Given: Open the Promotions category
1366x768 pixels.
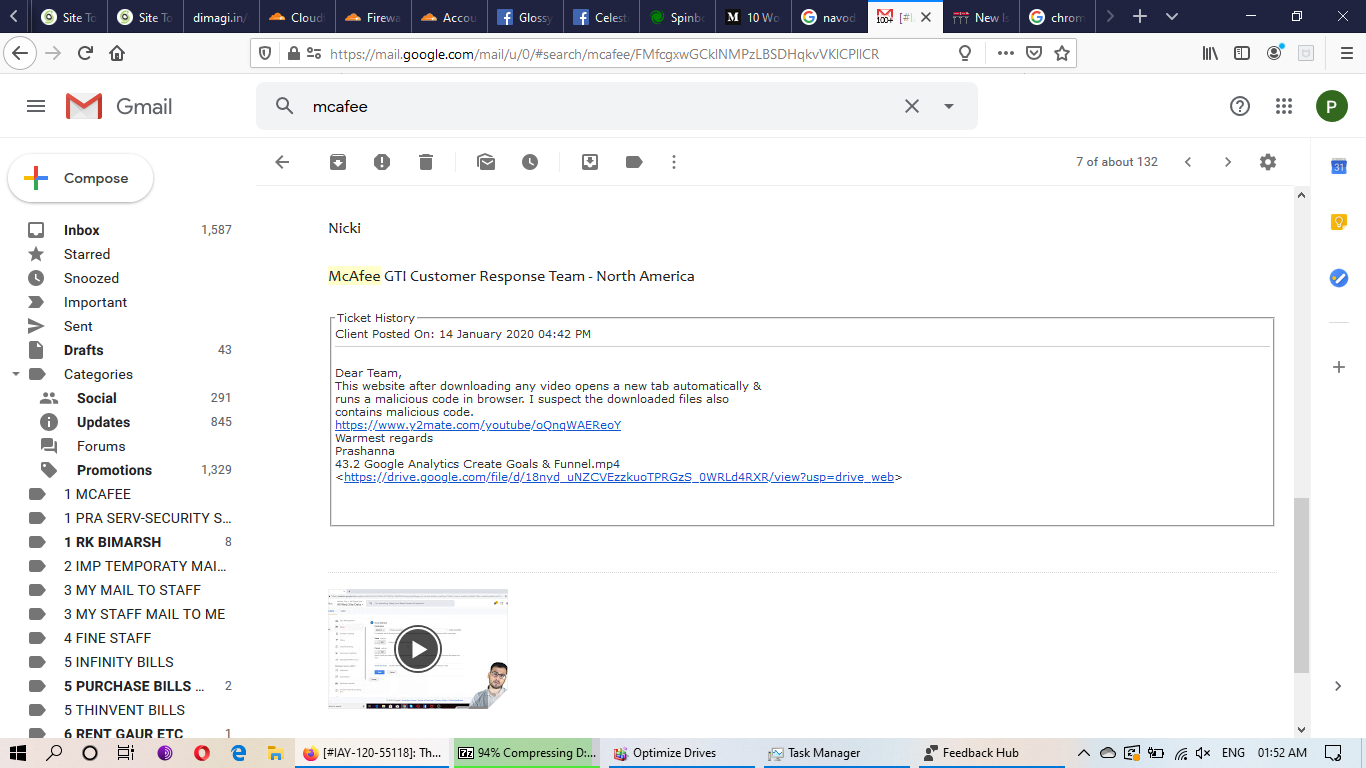Looking at the screenshot, I should coord(114,470).
